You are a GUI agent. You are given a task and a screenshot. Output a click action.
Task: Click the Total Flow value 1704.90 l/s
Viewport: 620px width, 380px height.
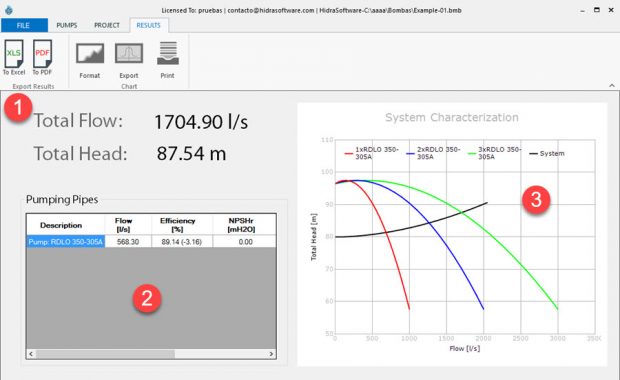[x=201, y=122]
